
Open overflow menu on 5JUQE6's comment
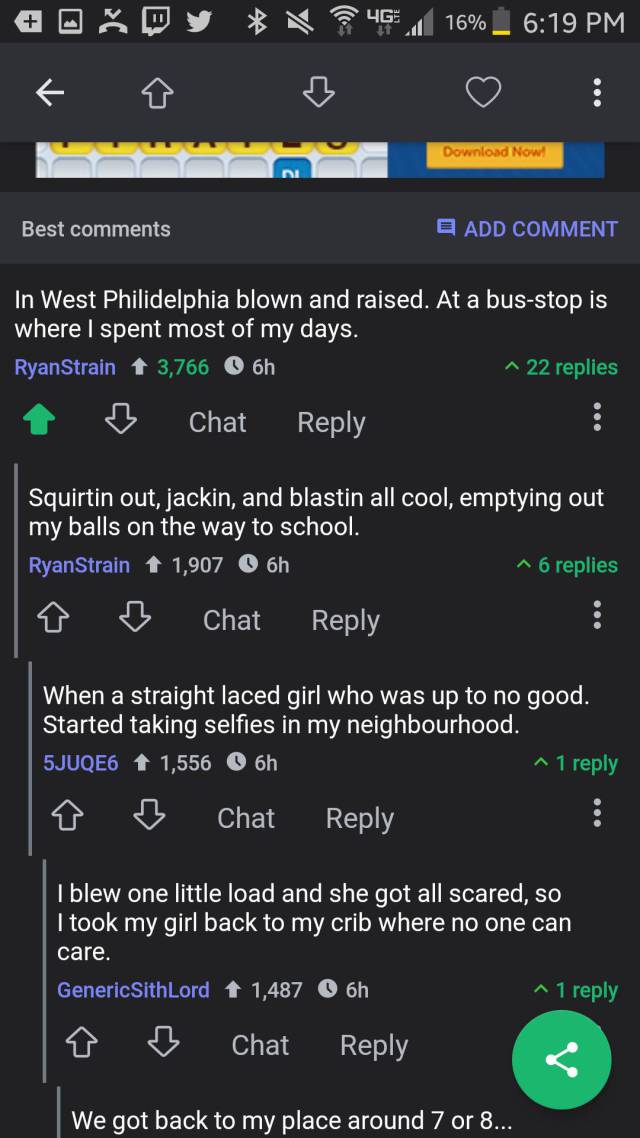[596, 813]
